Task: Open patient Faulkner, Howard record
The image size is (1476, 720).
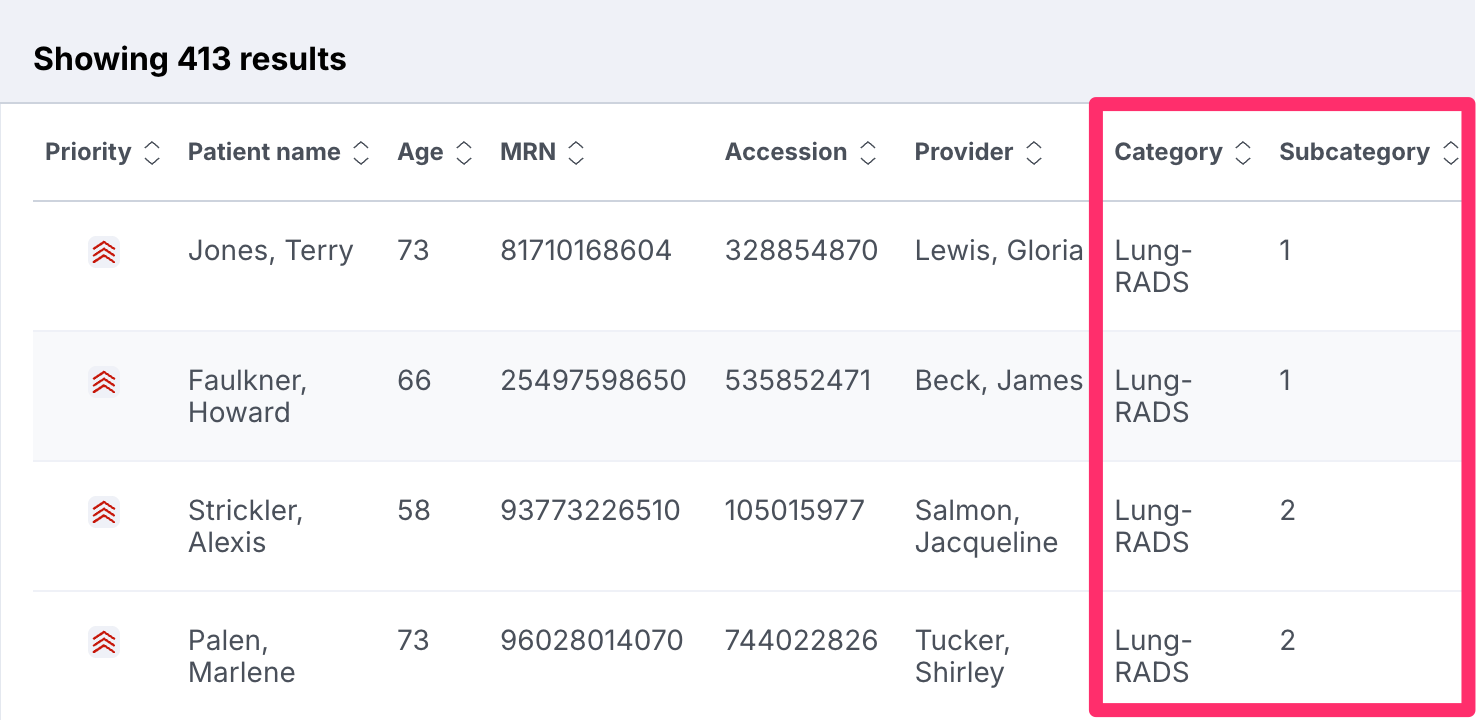Action: (x=248, y=396)
